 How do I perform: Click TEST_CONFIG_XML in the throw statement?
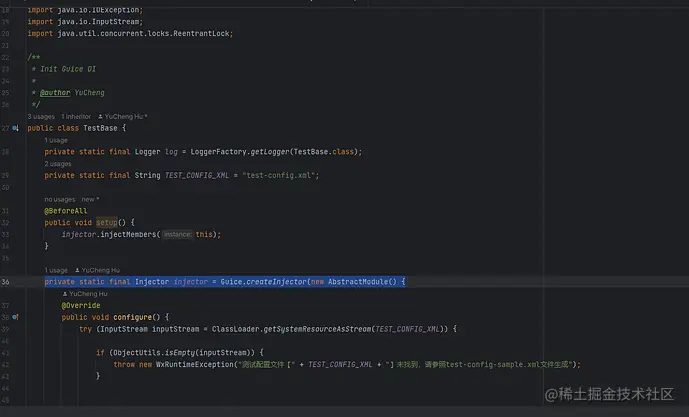click(x=340, y=365)
